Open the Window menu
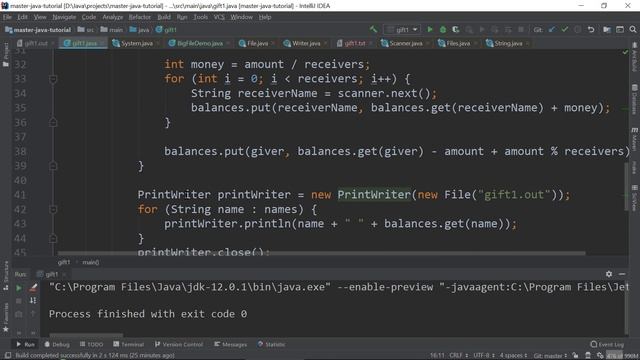This screenshot has height=360, width=640. [242, 17]
